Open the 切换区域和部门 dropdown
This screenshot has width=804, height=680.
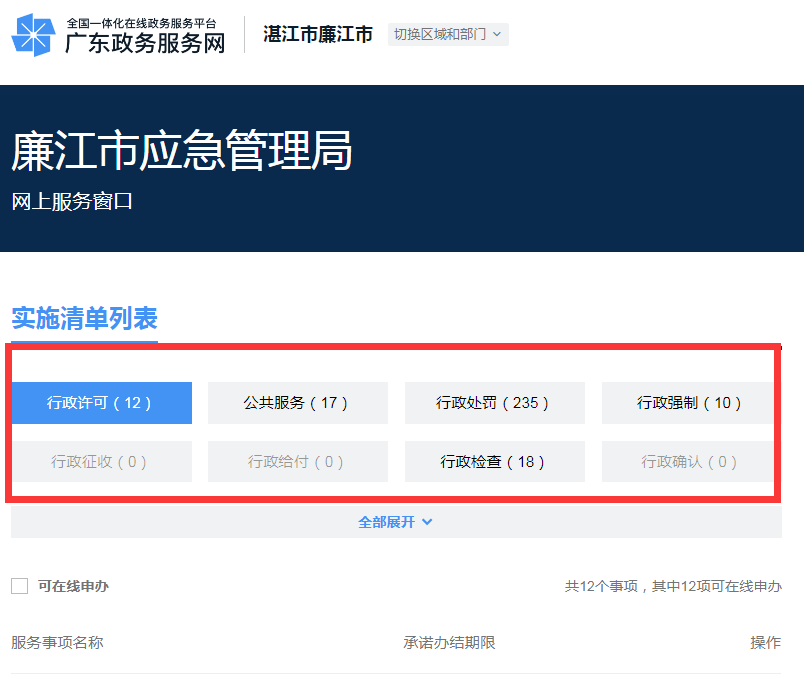pos(448,34)
